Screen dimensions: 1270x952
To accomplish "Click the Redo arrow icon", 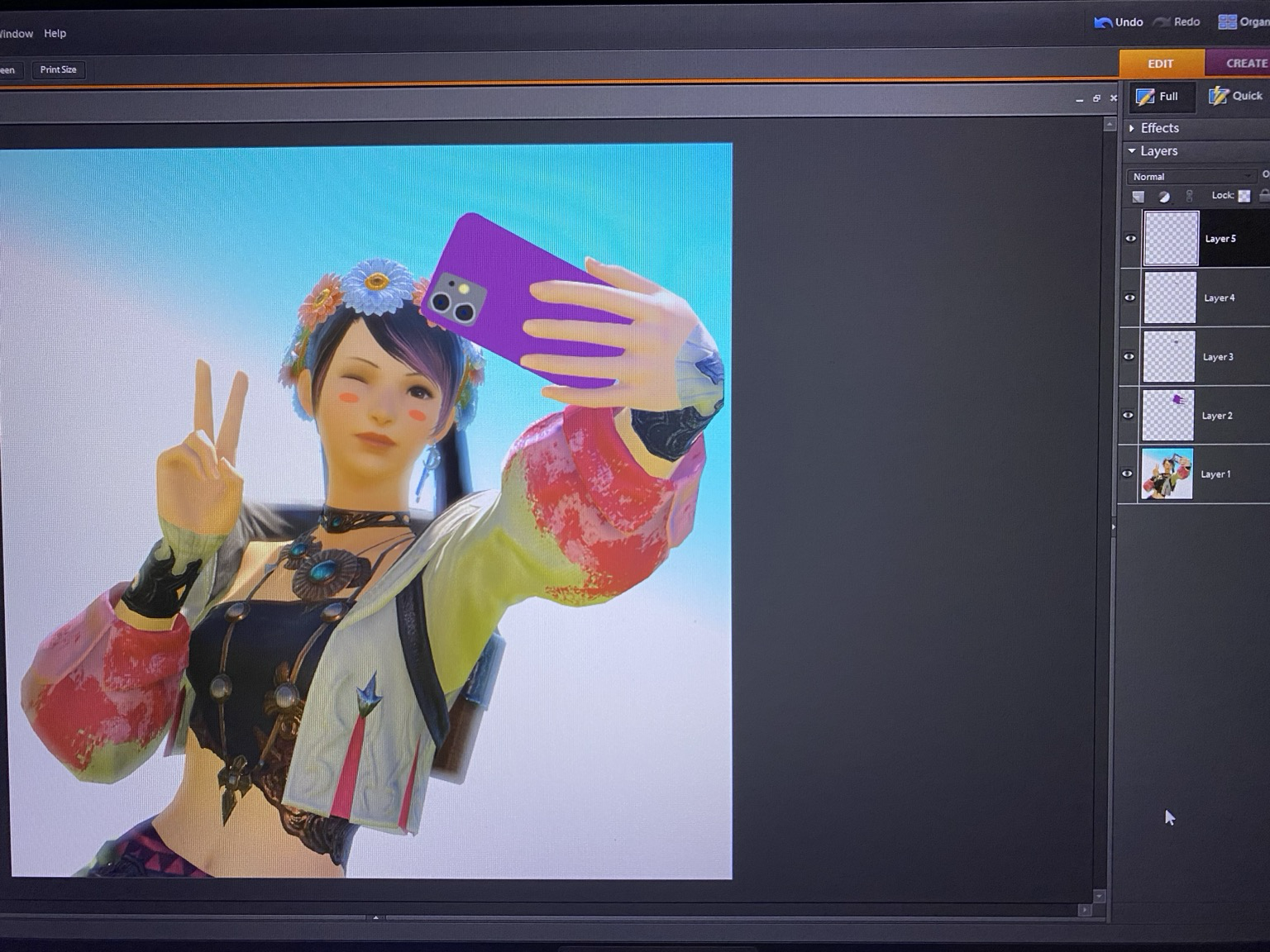I will tap(1162, 21).
